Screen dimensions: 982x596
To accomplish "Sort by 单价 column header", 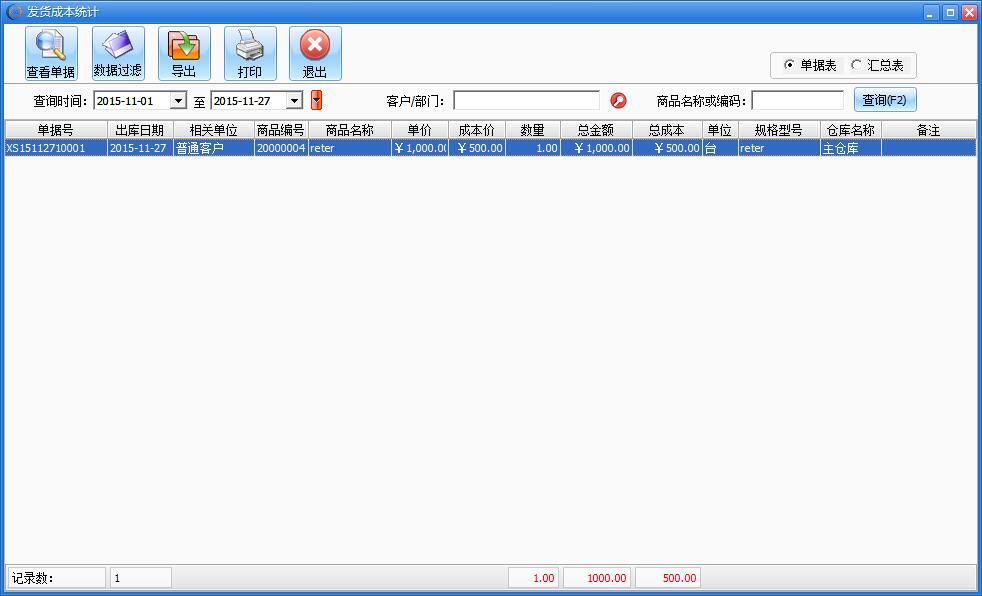I will [x=420, y=130].
